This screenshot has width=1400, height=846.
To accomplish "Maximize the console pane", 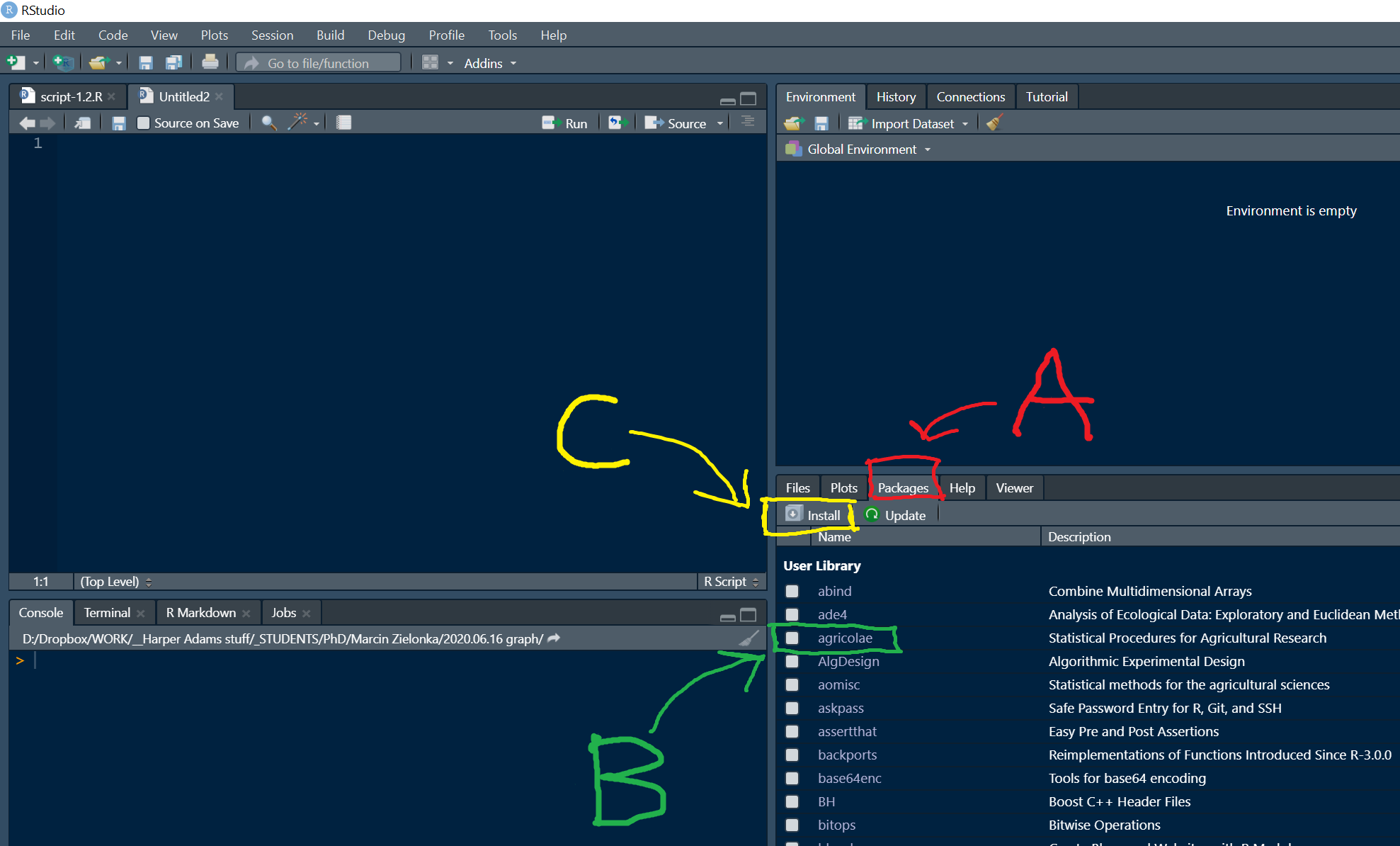I will click(748, 615).
